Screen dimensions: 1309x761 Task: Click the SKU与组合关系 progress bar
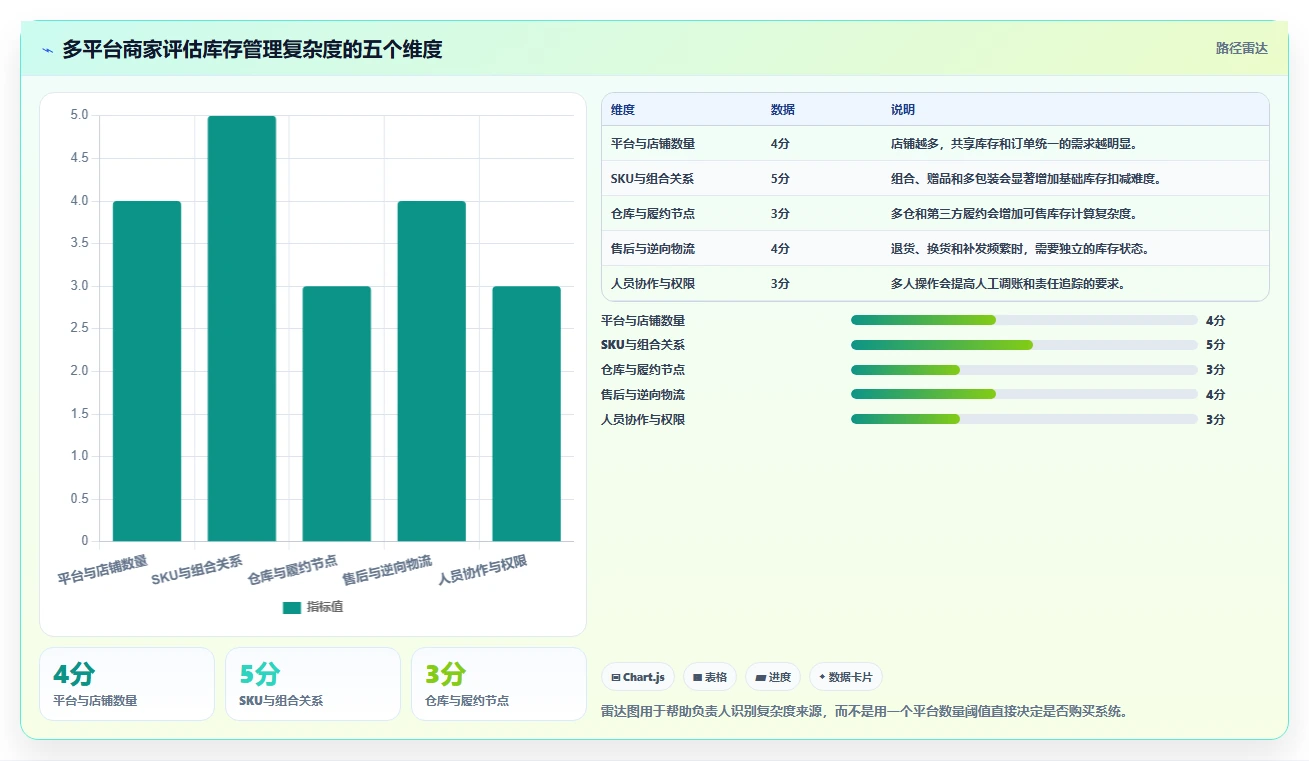point(1024,345)
